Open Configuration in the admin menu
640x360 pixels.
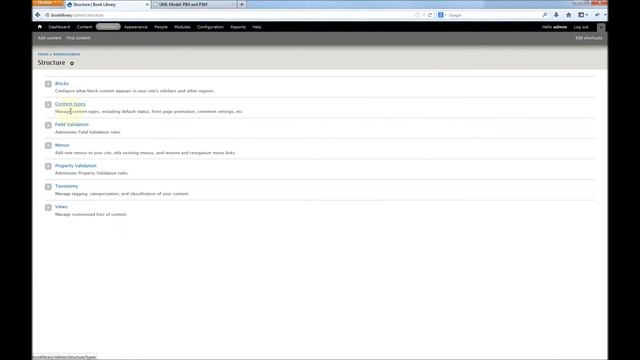[210, 27]
